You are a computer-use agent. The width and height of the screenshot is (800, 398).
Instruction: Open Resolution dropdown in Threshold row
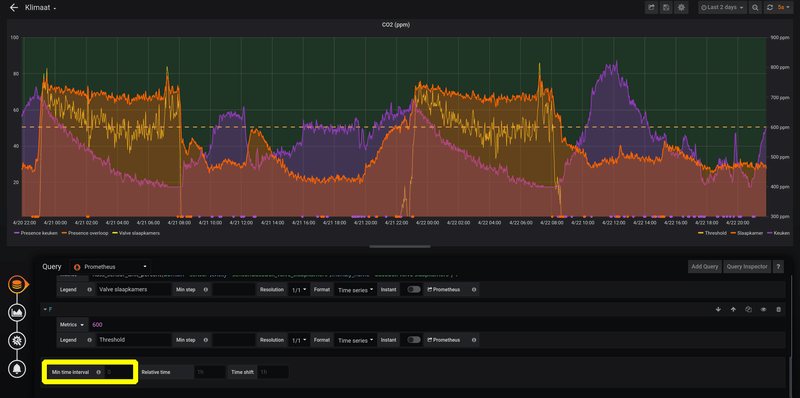(298, 340)
